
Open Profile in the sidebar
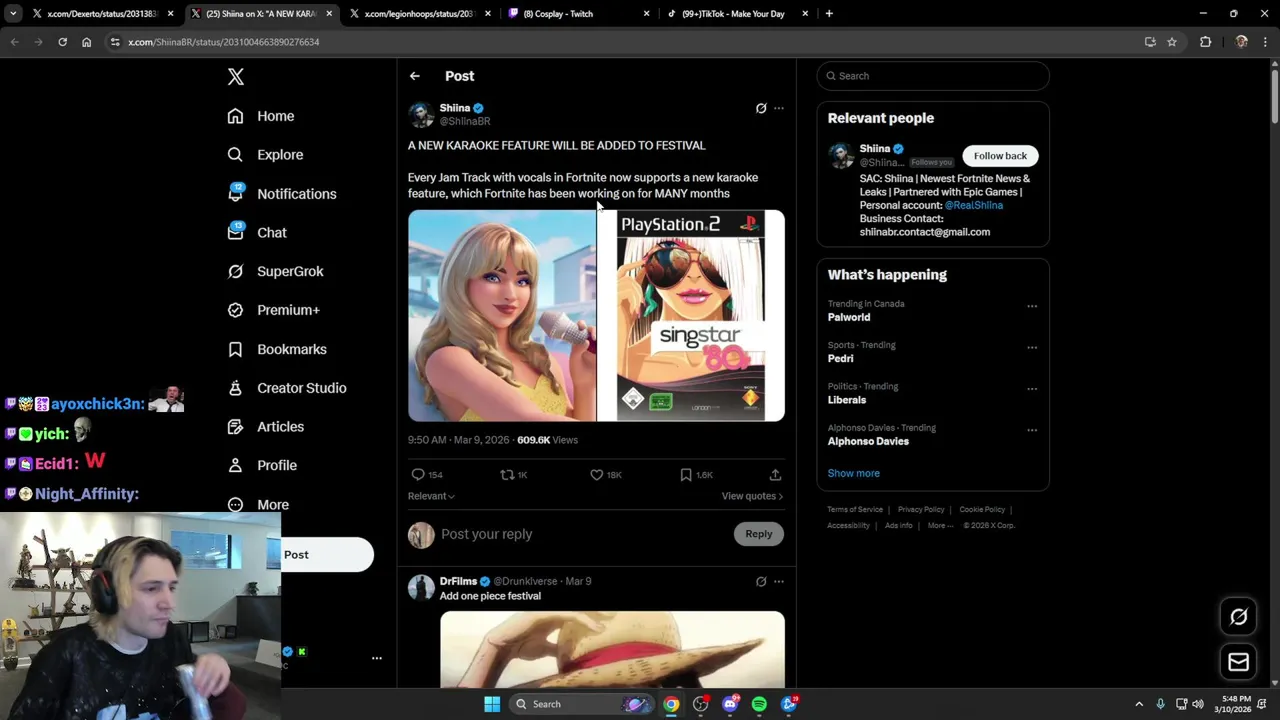(x=262, y=465)
